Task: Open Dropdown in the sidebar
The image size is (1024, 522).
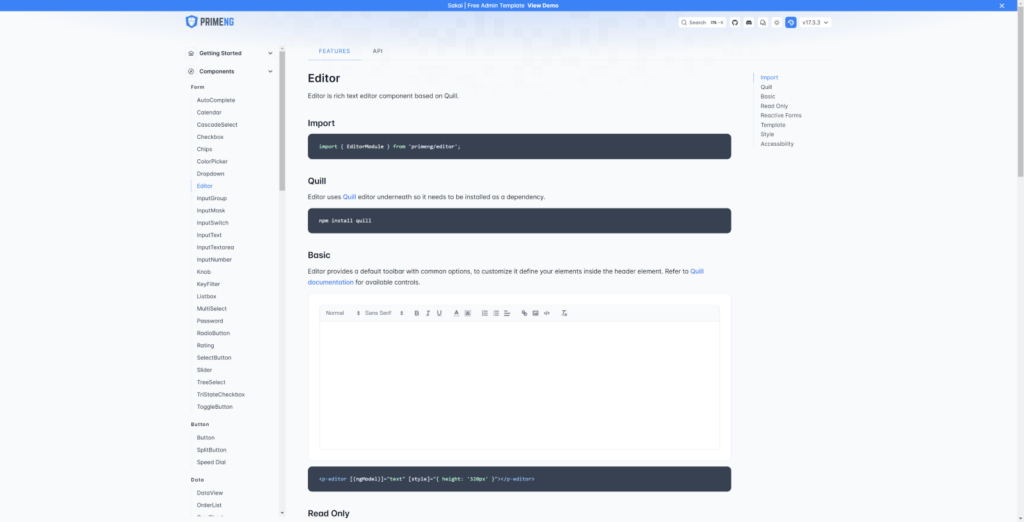Action: (210, 174)
